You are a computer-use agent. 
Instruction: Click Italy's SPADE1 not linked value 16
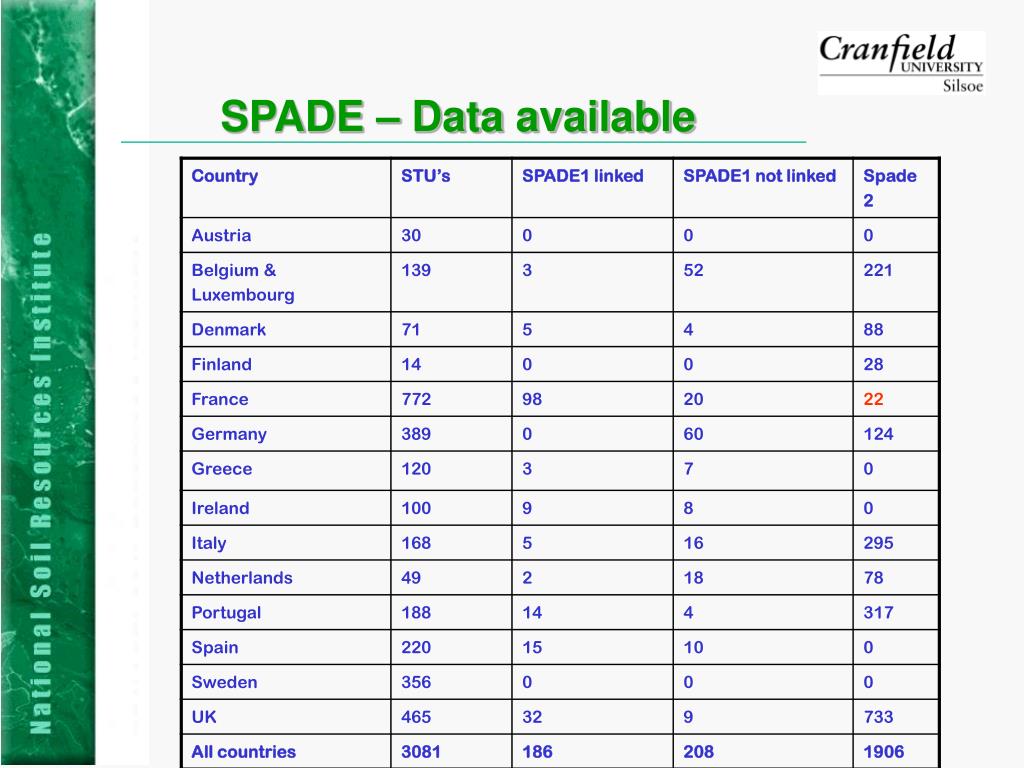693,543
